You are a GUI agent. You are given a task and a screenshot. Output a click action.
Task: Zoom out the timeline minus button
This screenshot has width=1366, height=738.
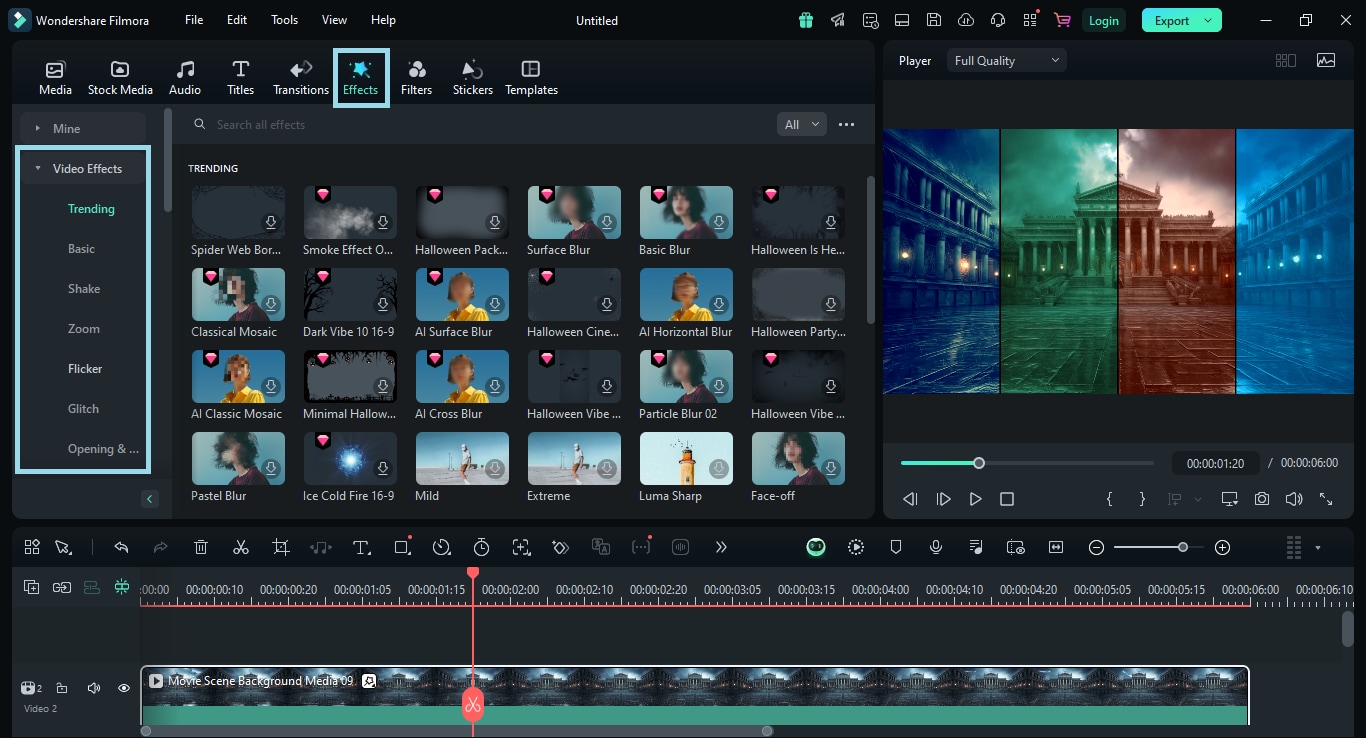[x=1096, y=547]
